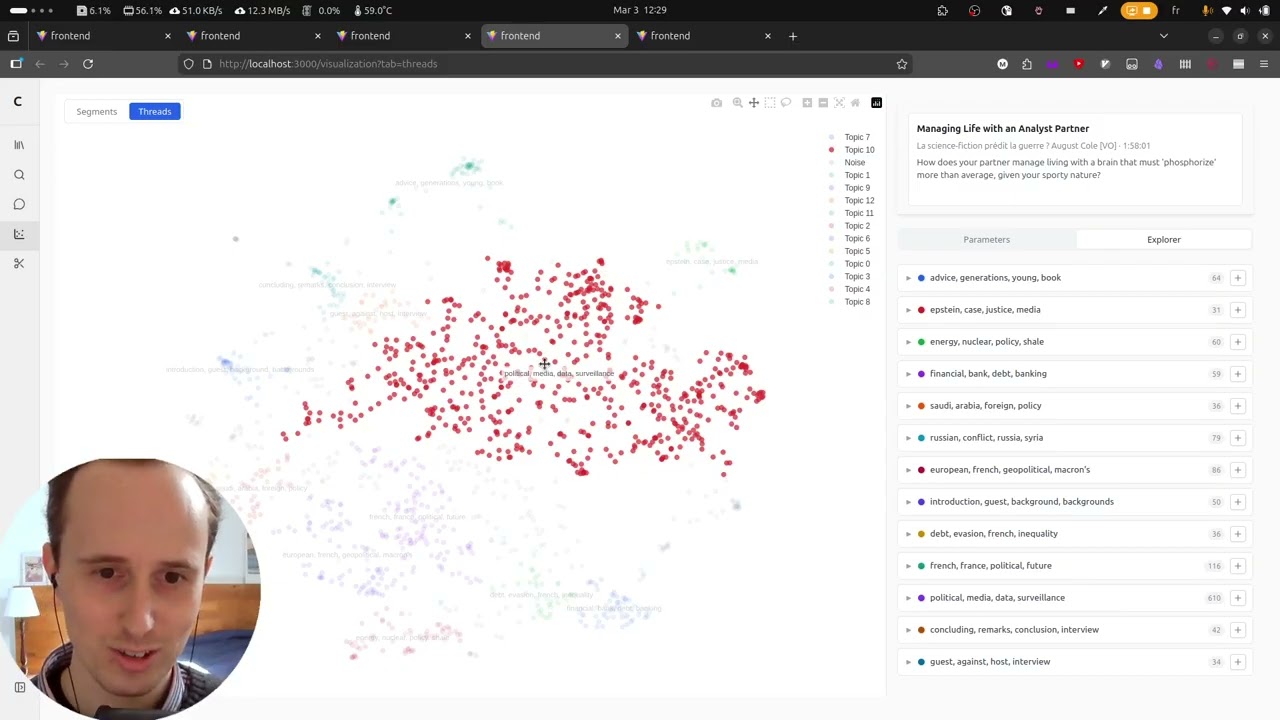The image size is (1280, 720).
Task: Toggle Topic 2 in plot legend
Action: pos(850,226)
